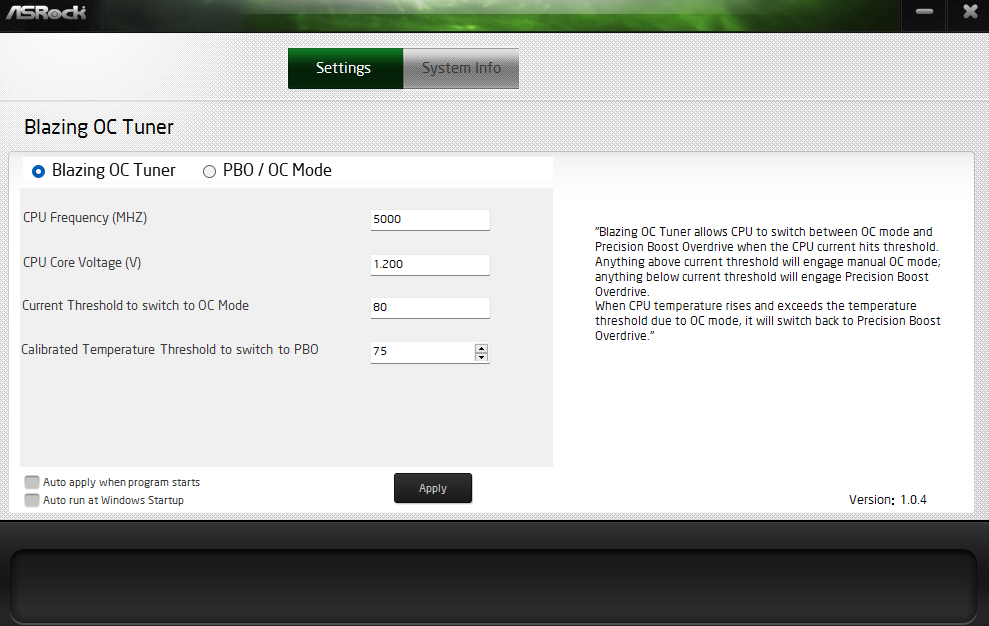Increase temperature threshold with the up arrow
This screenshot has height=626, width=989.
click(x=482, y=348)
